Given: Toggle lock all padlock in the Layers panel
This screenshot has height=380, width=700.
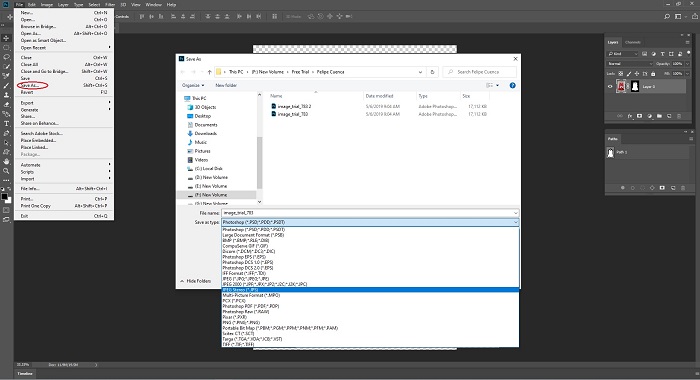Looking at the screenshot, I should click(654, 74).
